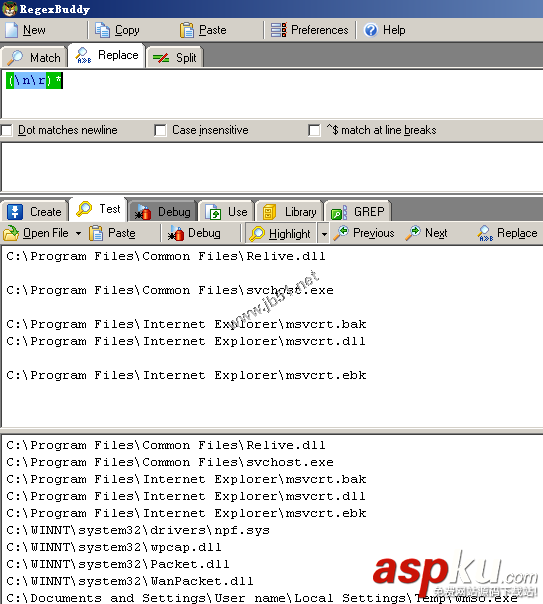Click npf.sys line in results pane

138,530
